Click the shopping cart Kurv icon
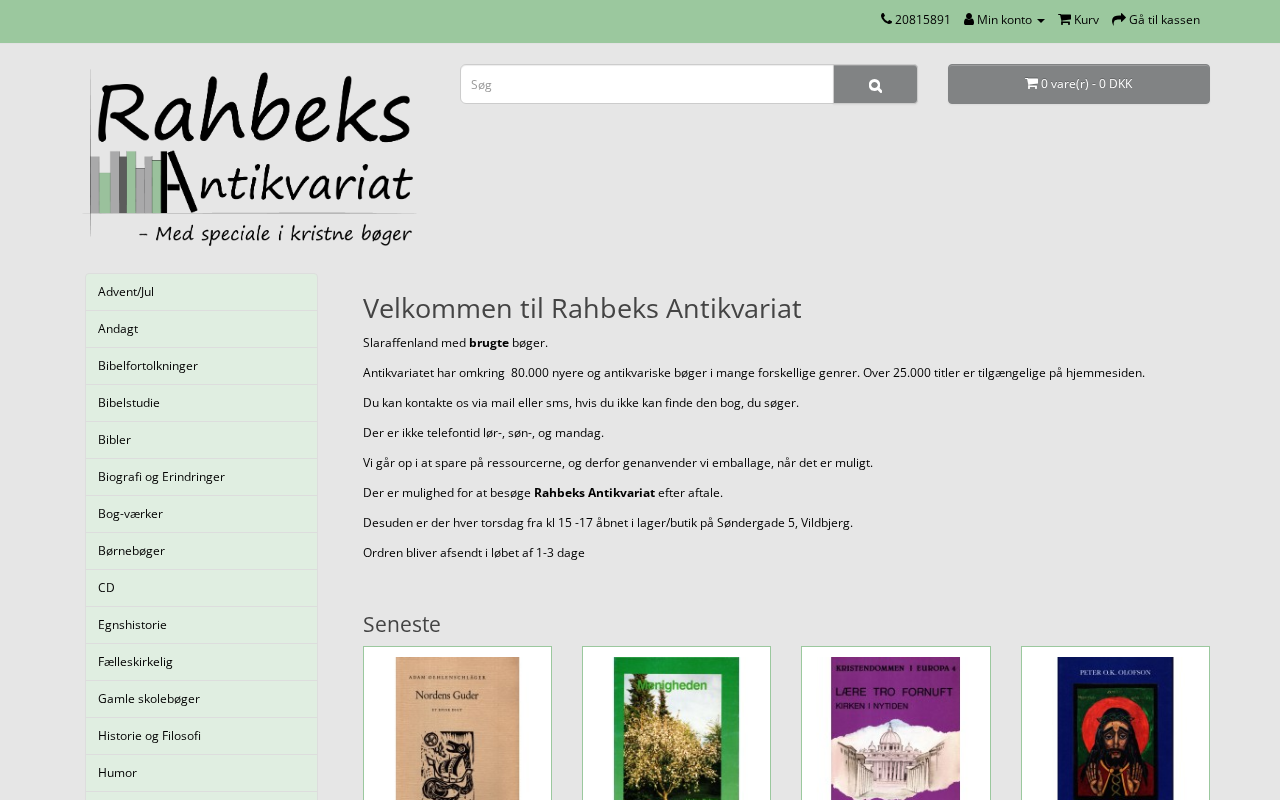 (x=1064, y=19)
